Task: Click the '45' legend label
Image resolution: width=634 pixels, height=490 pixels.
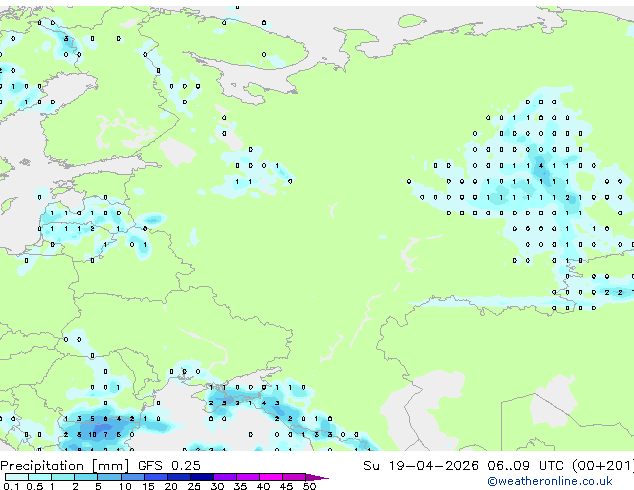Action: (x=286, y=486)
